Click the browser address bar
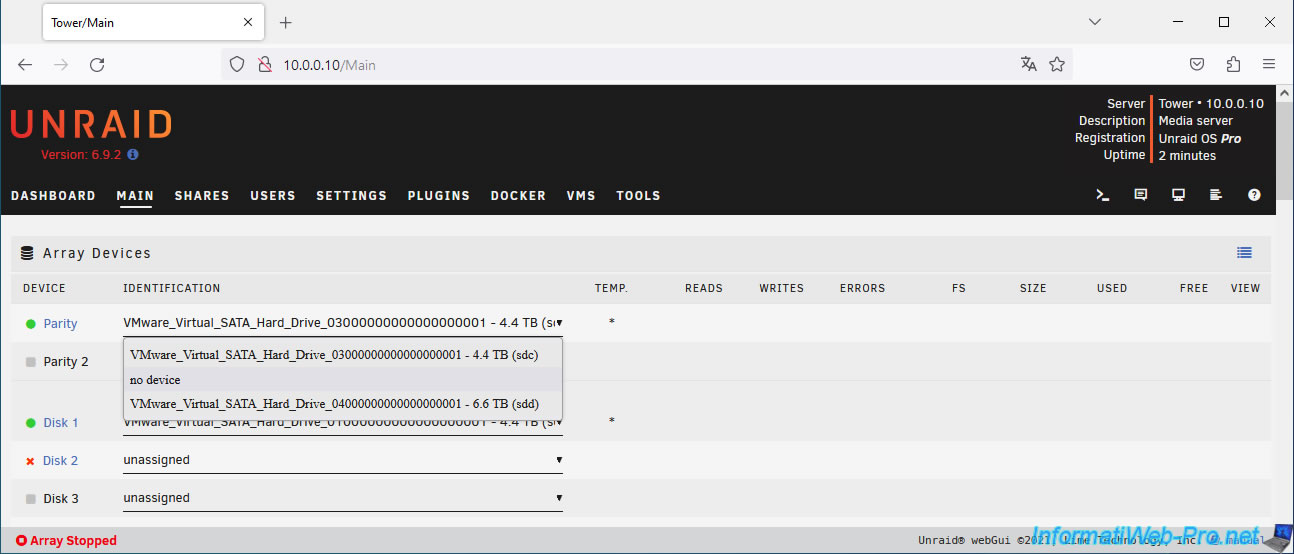 pyautogui.click(x=640, y=65)
